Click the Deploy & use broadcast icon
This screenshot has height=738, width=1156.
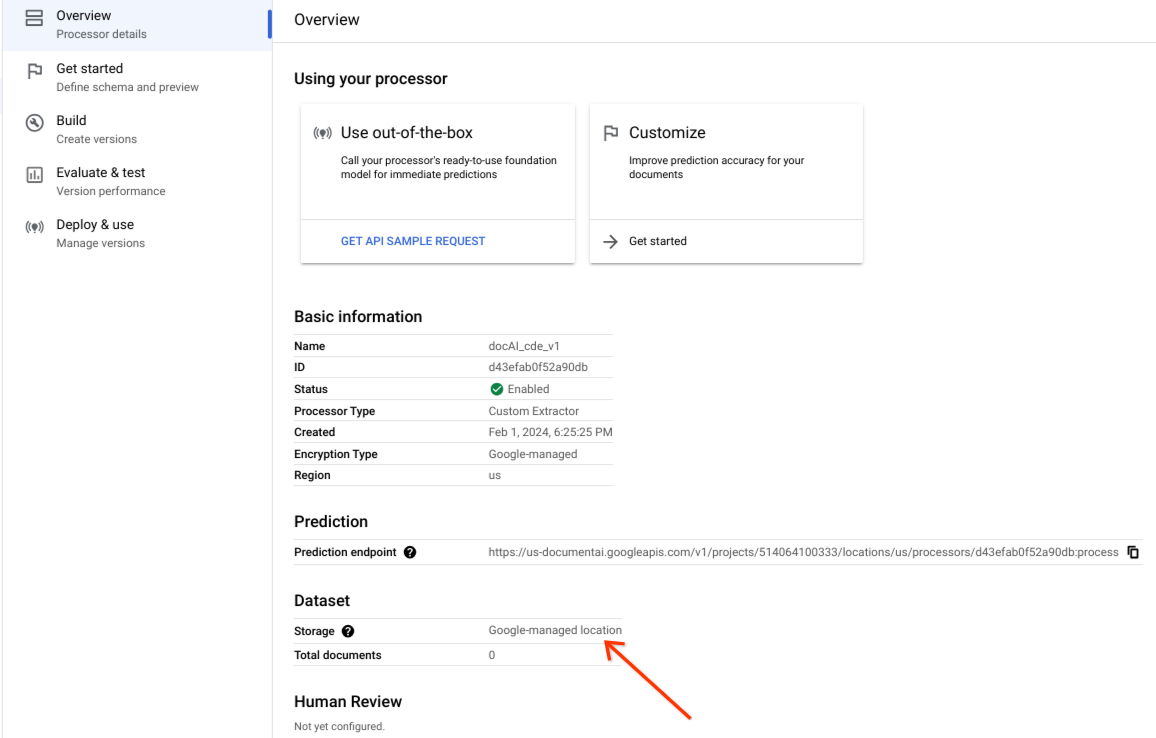[x=34, y=227]
